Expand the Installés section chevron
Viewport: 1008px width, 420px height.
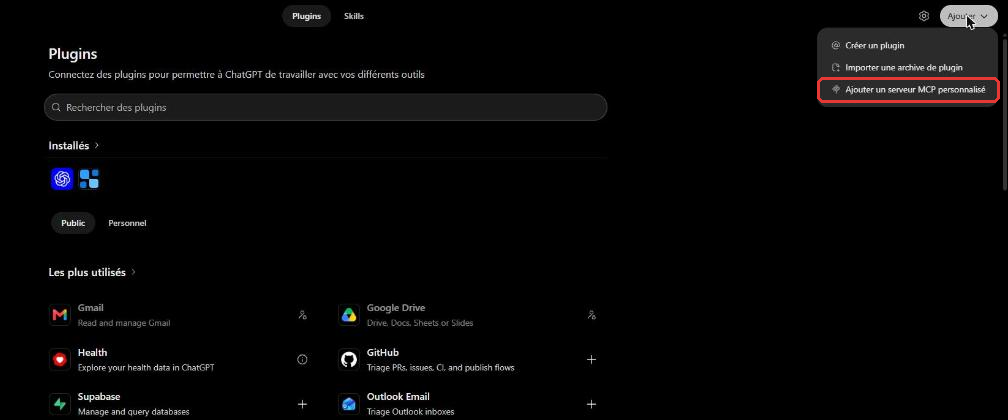tap(97, 145)
